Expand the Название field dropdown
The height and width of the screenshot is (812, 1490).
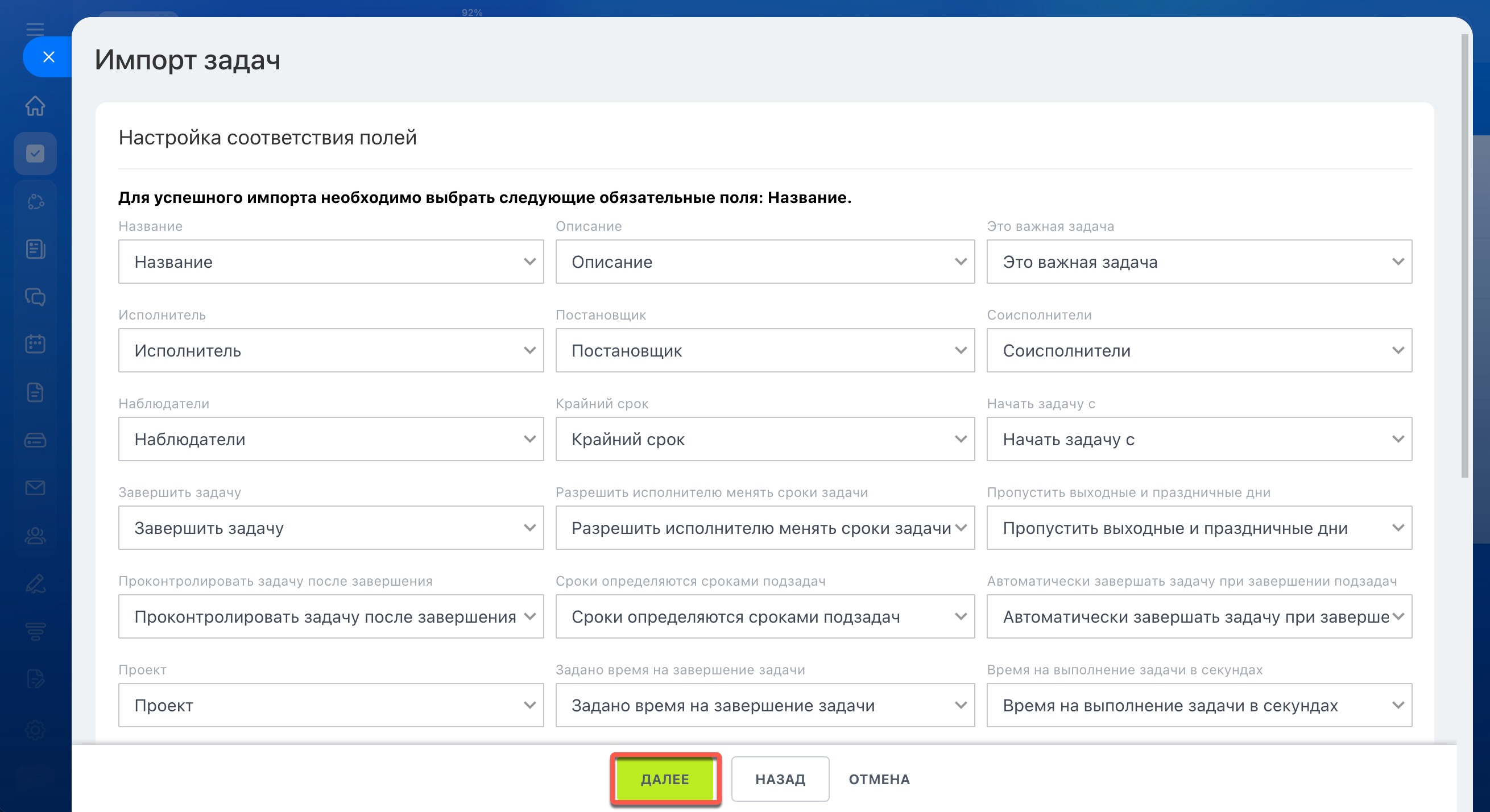click(331, 262)
